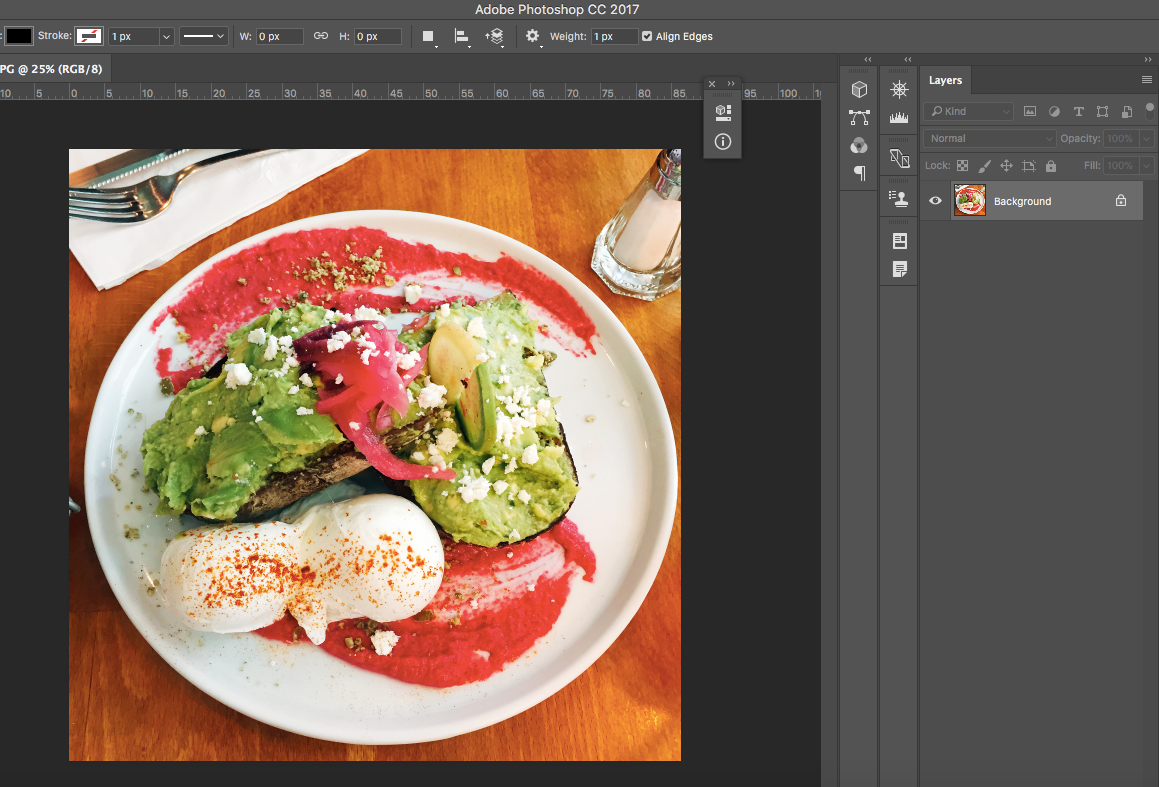1159x787 pixels.
Task: Open the Properties floating panel icon
Action: point(723,112)
